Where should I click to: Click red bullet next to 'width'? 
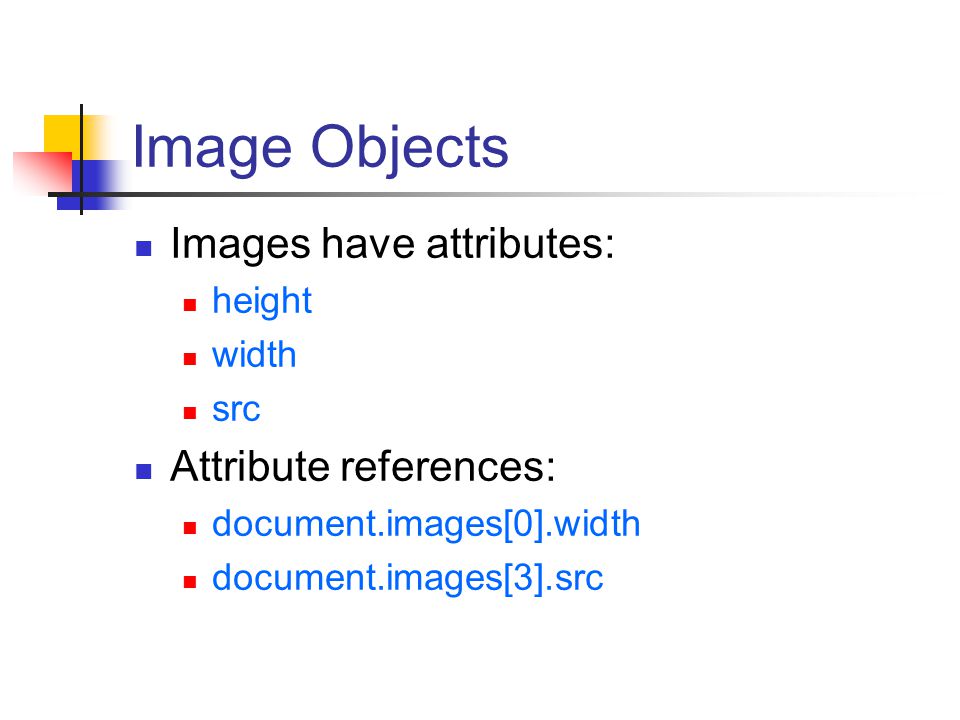coord(190,359)
